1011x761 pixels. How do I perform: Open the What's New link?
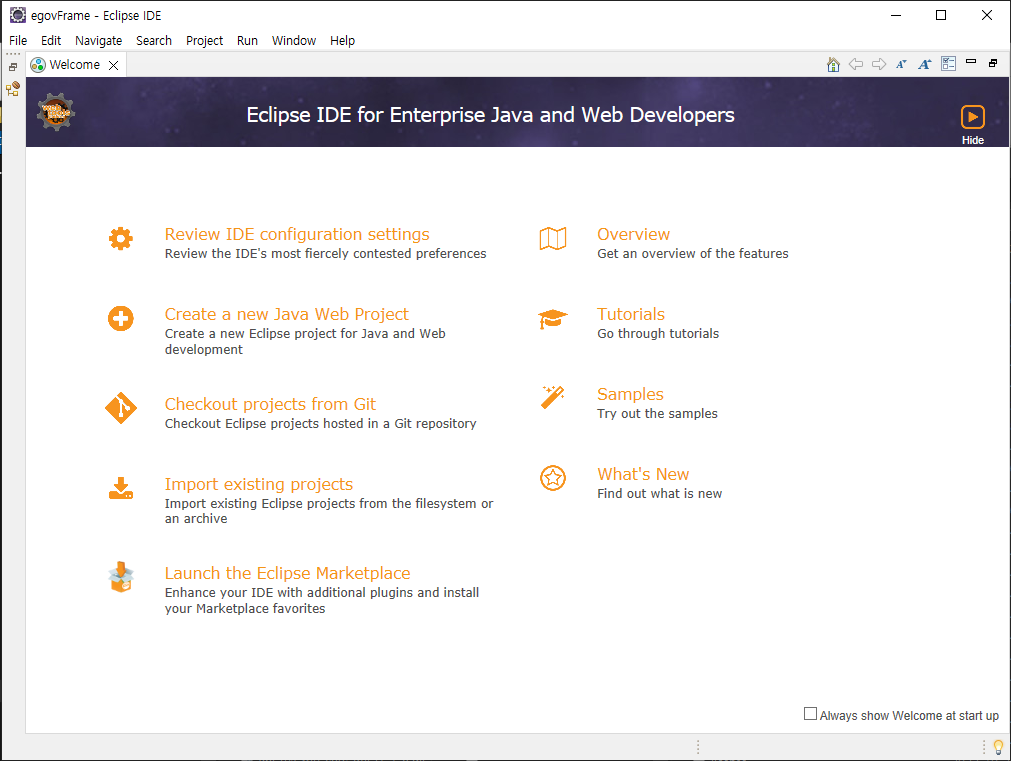pyautogui.click(x=643, y=474)
